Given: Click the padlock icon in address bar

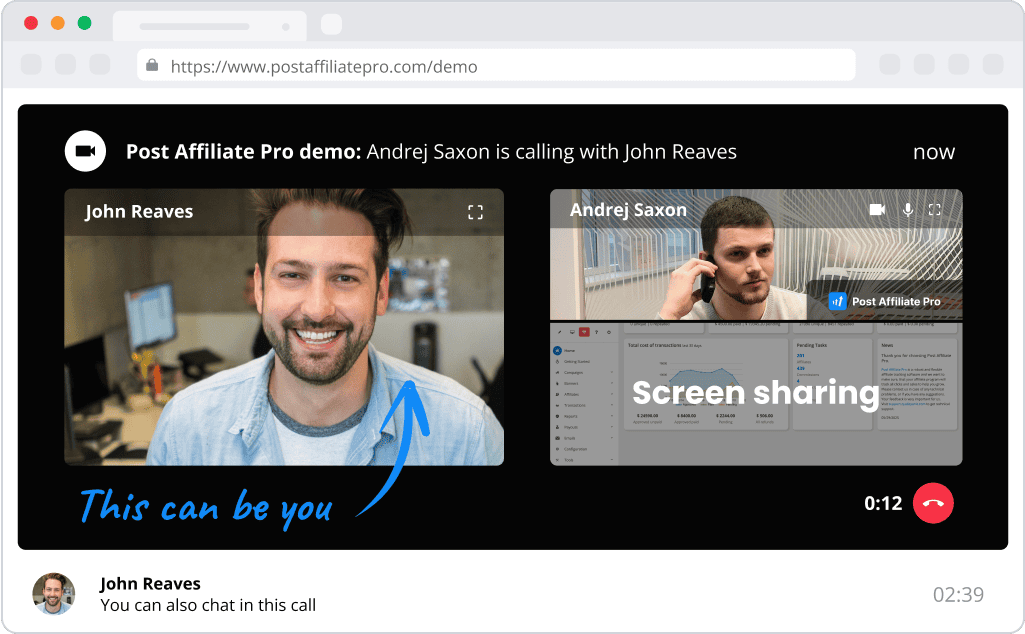Looking at the screenshot, I should coord(152,66).
